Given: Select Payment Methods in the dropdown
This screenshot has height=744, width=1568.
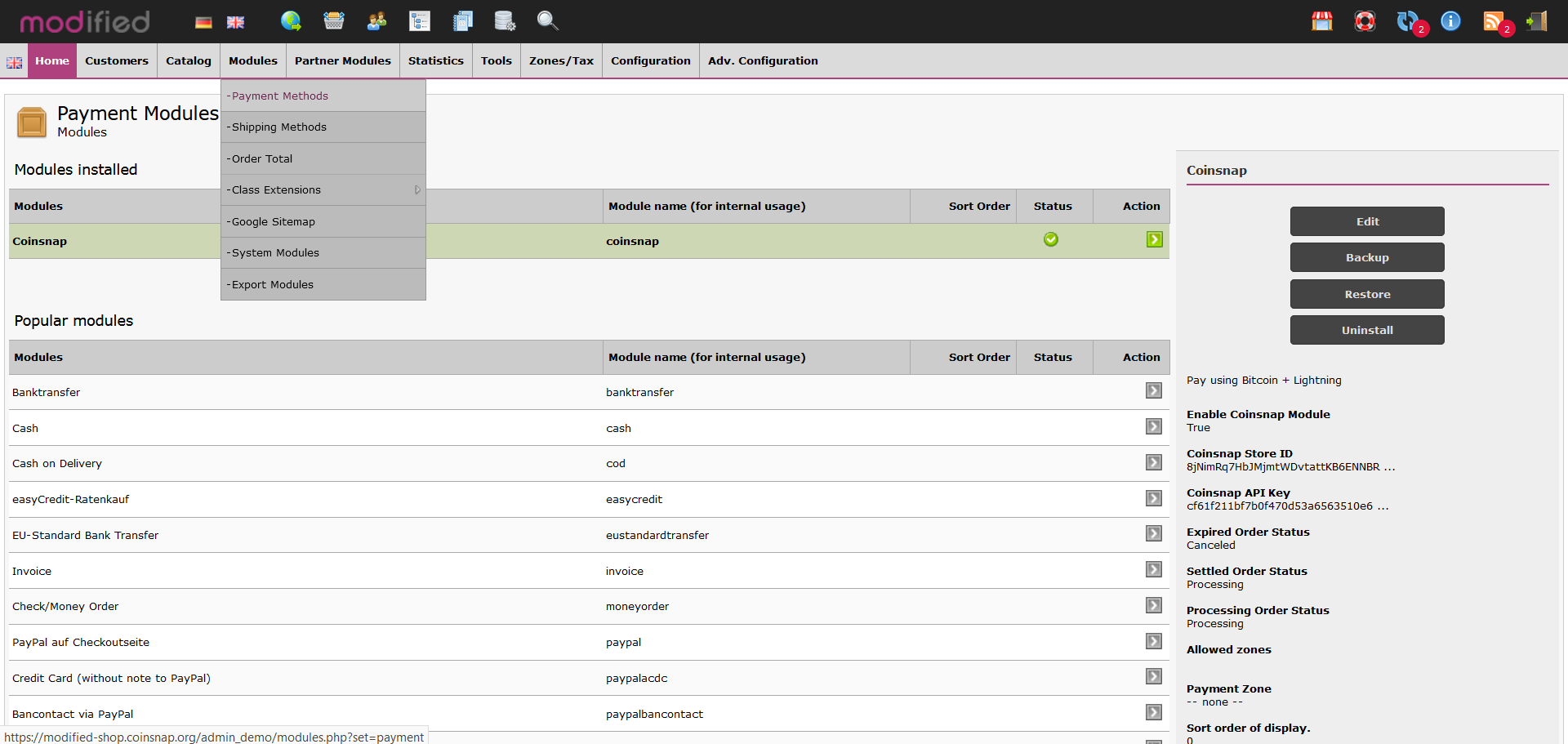Looking at the screenshot, I should (x=323, y=96).
